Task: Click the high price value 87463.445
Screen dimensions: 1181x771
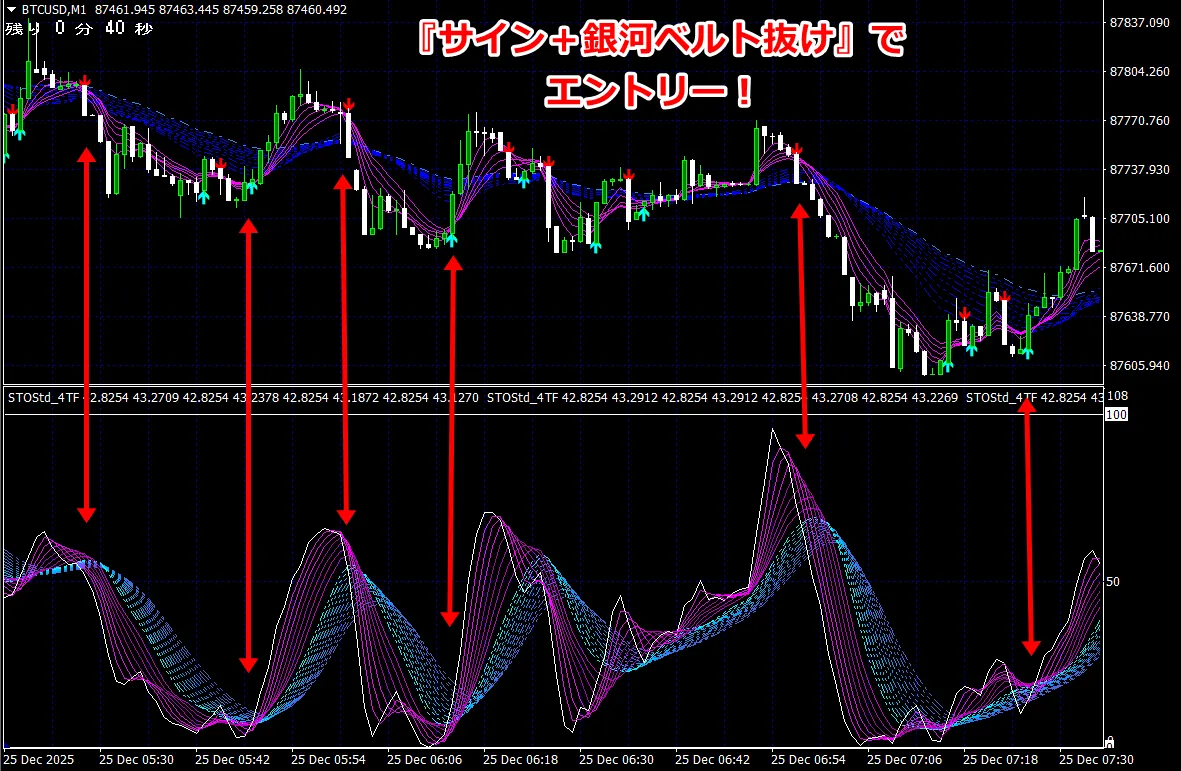Action: click(189, 10)
